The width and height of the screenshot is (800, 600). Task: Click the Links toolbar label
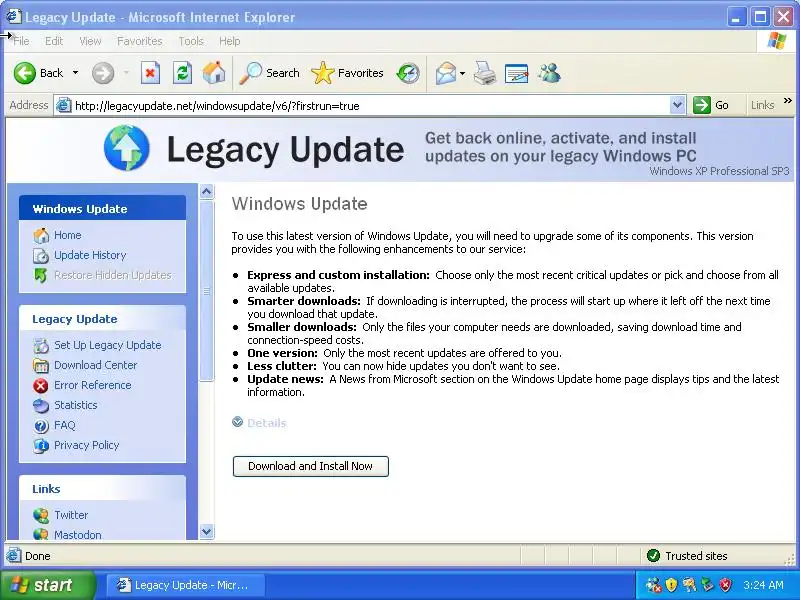tap(762, 105)
